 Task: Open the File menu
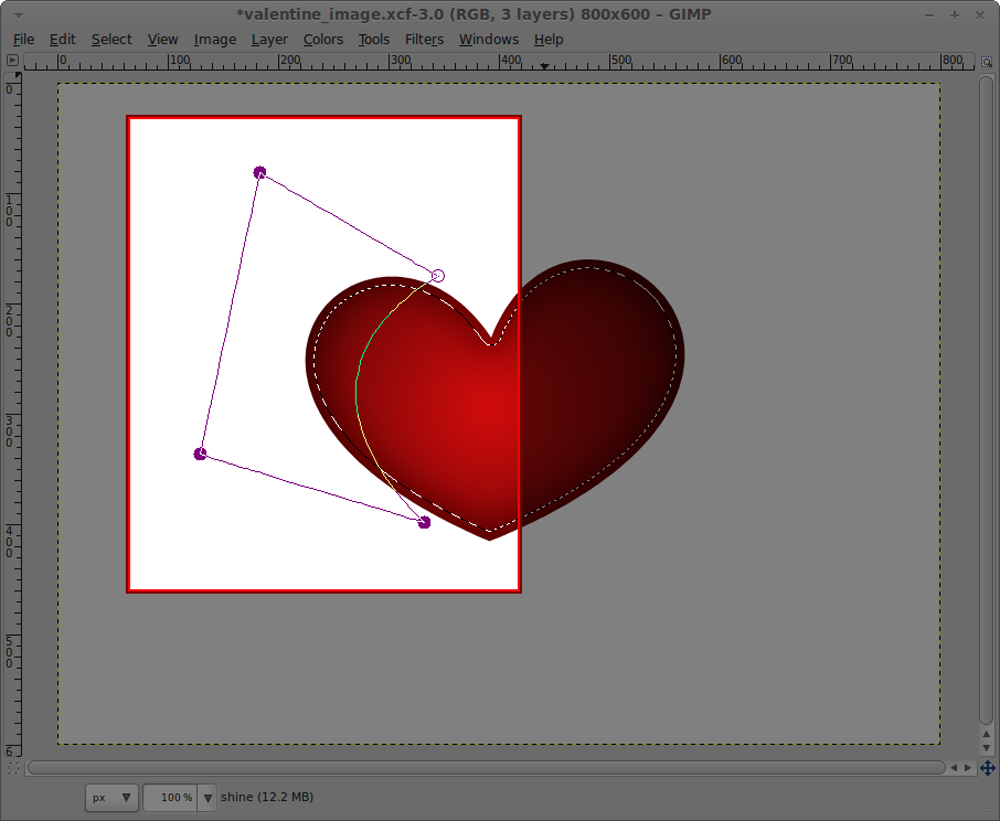pyautogui.click(x=23, y=39)
